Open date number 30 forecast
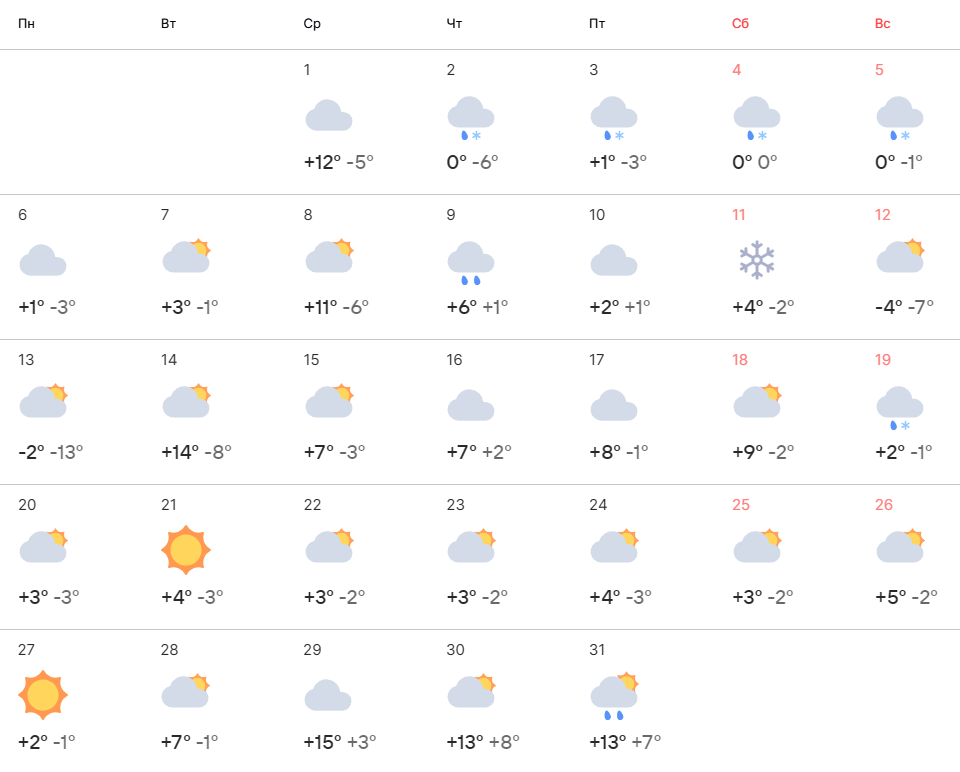 coord(456,650)
